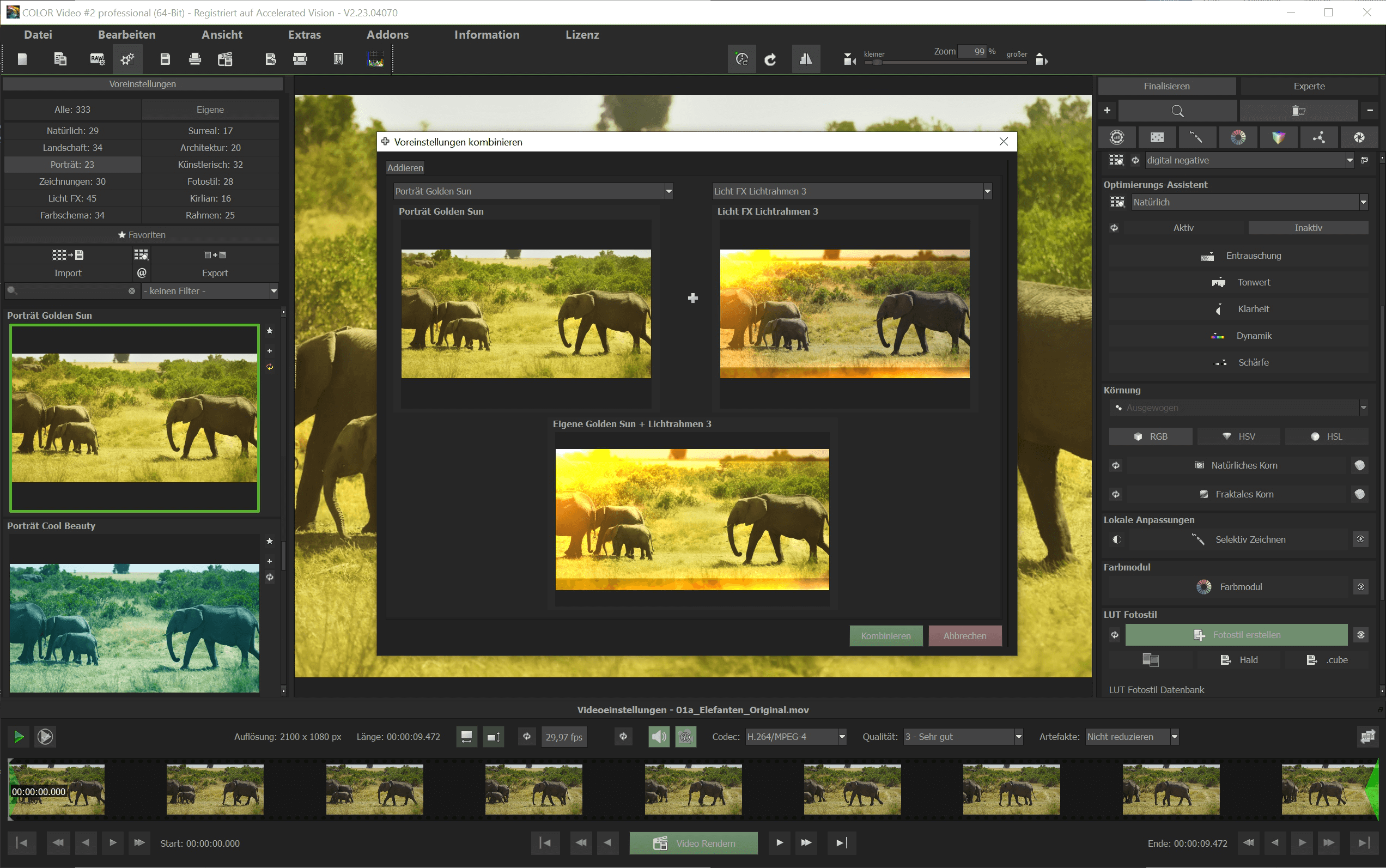Open the Licht FX Lichtrahmen 3 dropdown
The height and width of the screenshot is (868, 1386).
click(986, 191)
